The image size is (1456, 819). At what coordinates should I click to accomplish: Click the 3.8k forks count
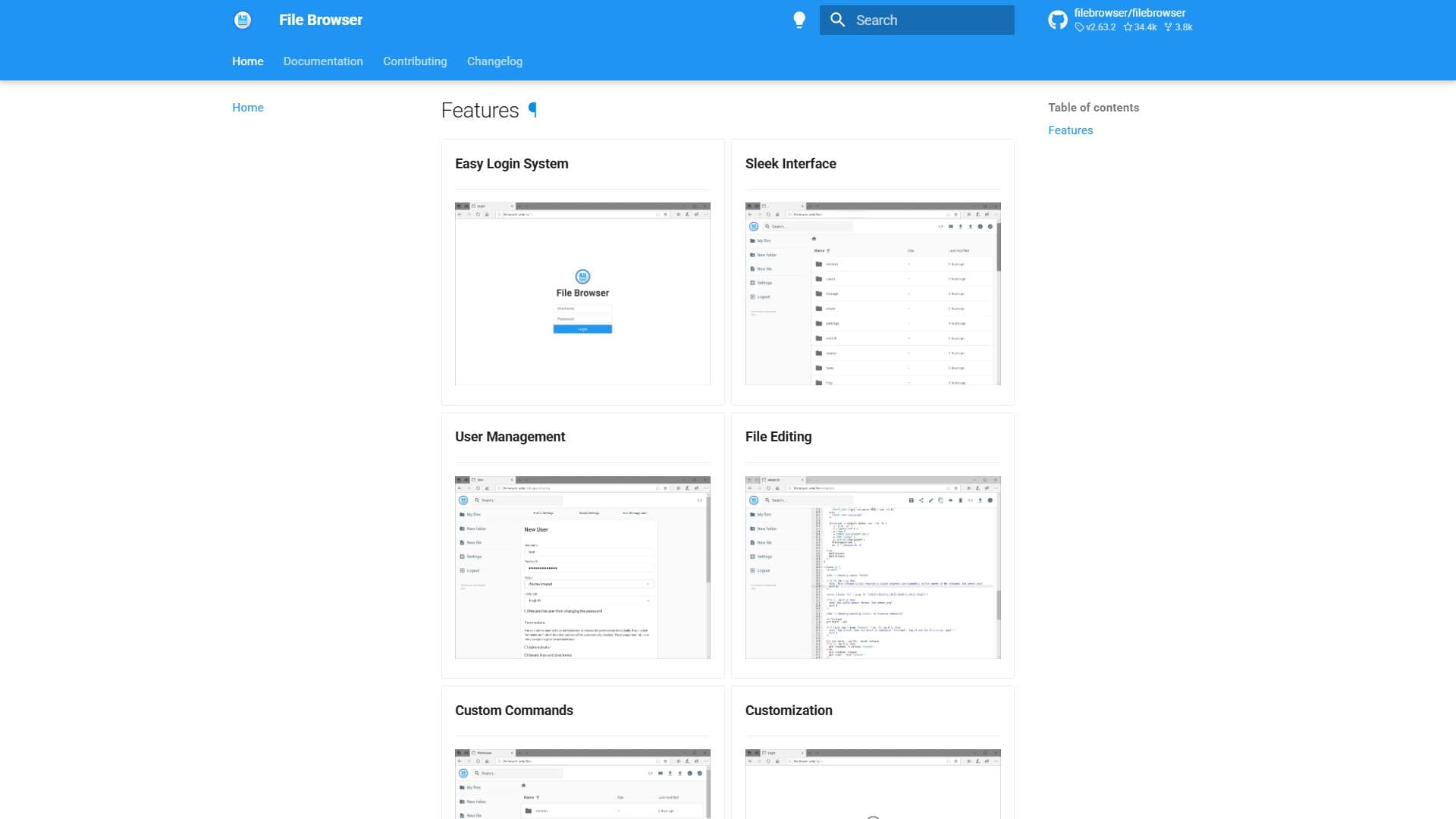click(x=1178, y=27)
